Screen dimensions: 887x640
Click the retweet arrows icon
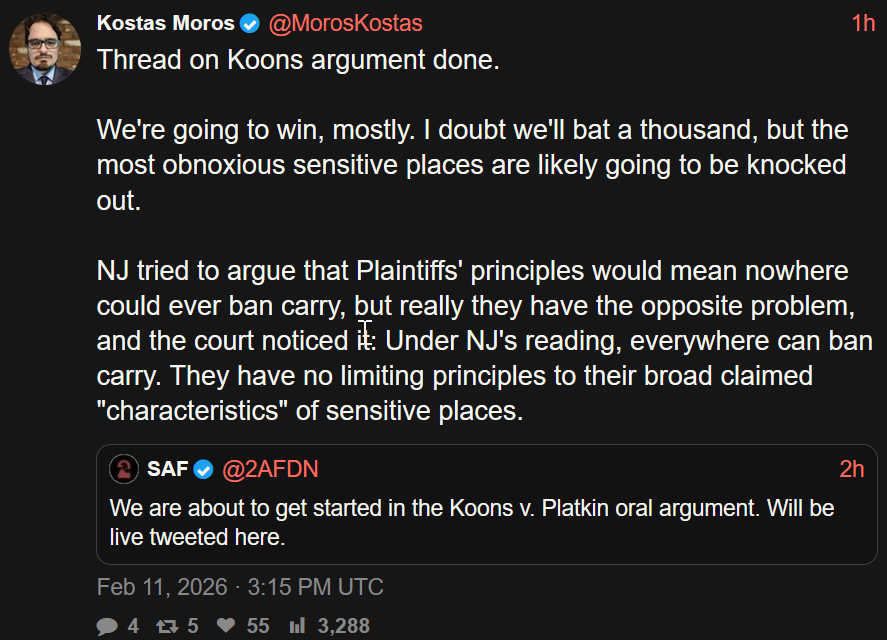point(166,626)
